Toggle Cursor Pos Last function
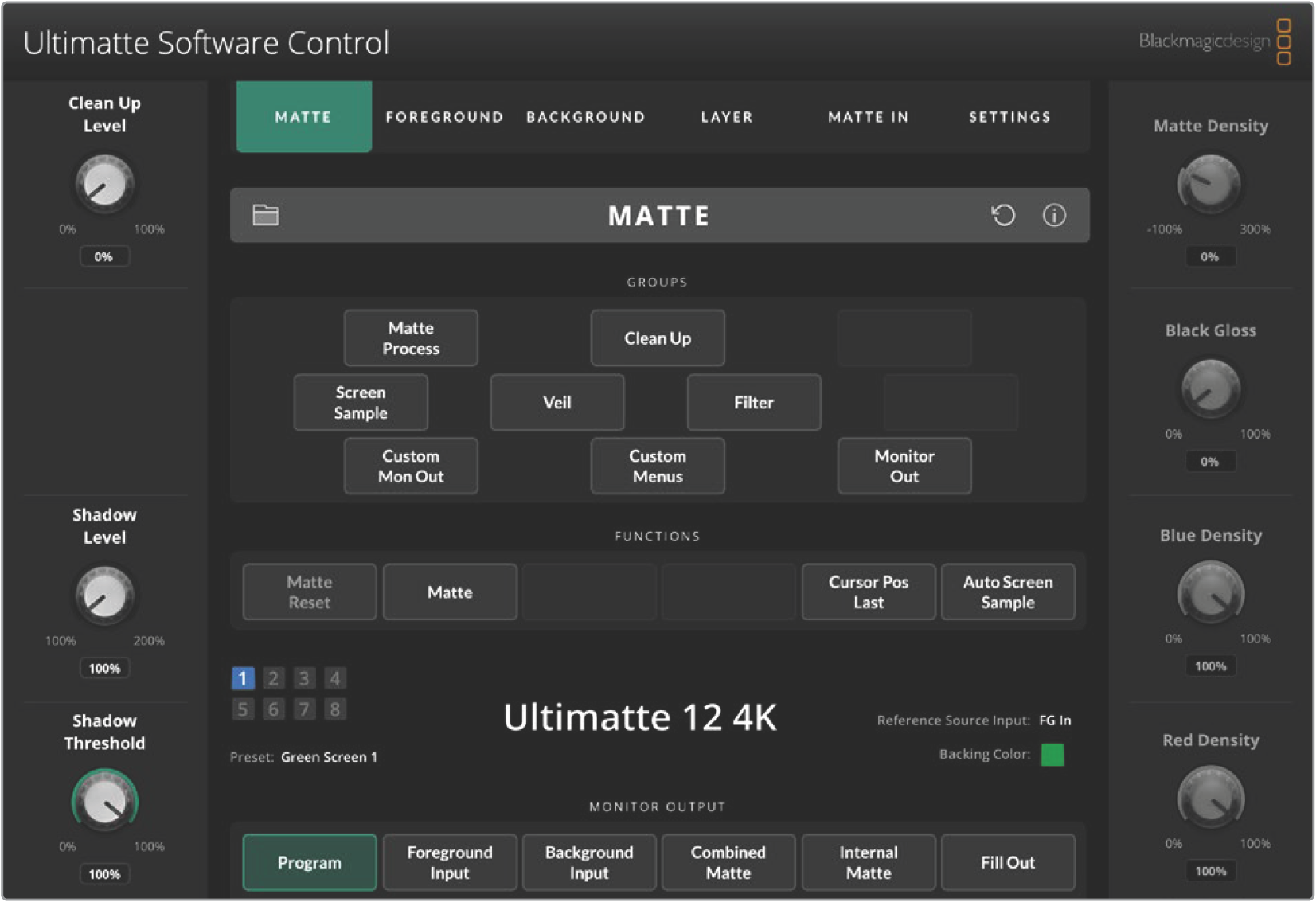The image size is (1316, 902). [x=869, y=592]
